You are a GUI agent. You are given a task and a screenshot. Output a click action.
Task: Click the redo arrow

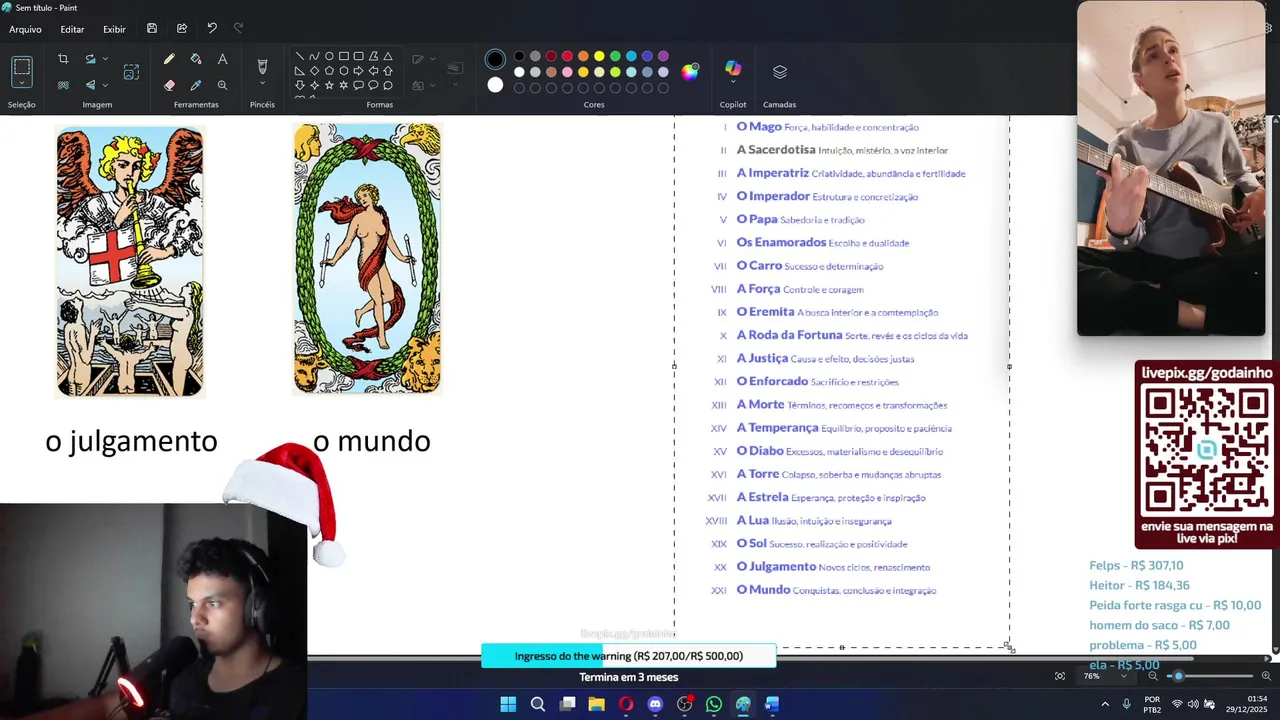[x=238, y=29]
